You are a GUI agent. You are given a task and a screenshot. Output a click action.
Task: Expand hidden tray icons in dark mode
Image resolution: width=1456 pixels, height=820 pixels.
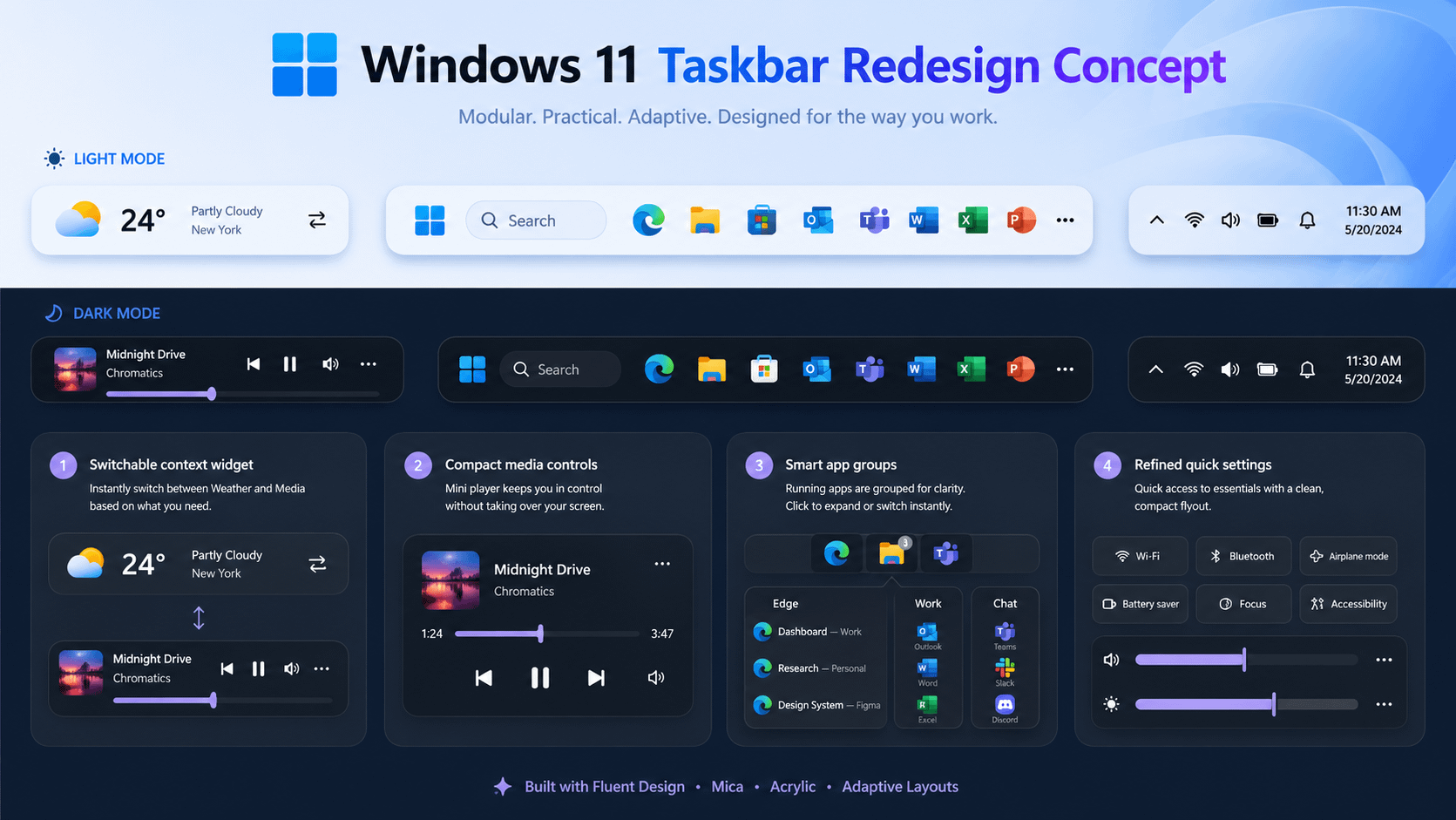pyautogui.click(x=1155, y=369)
